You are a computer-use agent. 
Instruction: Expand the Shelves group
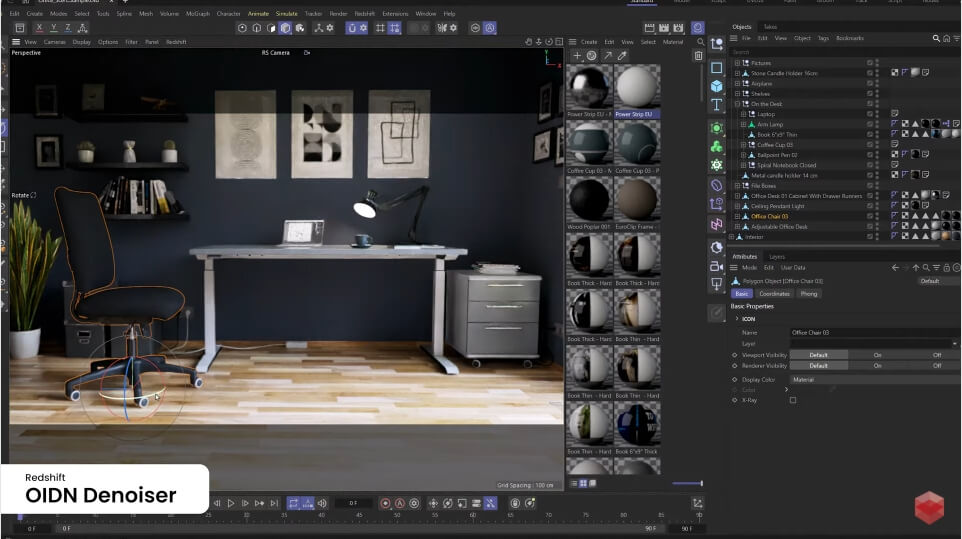737,94
